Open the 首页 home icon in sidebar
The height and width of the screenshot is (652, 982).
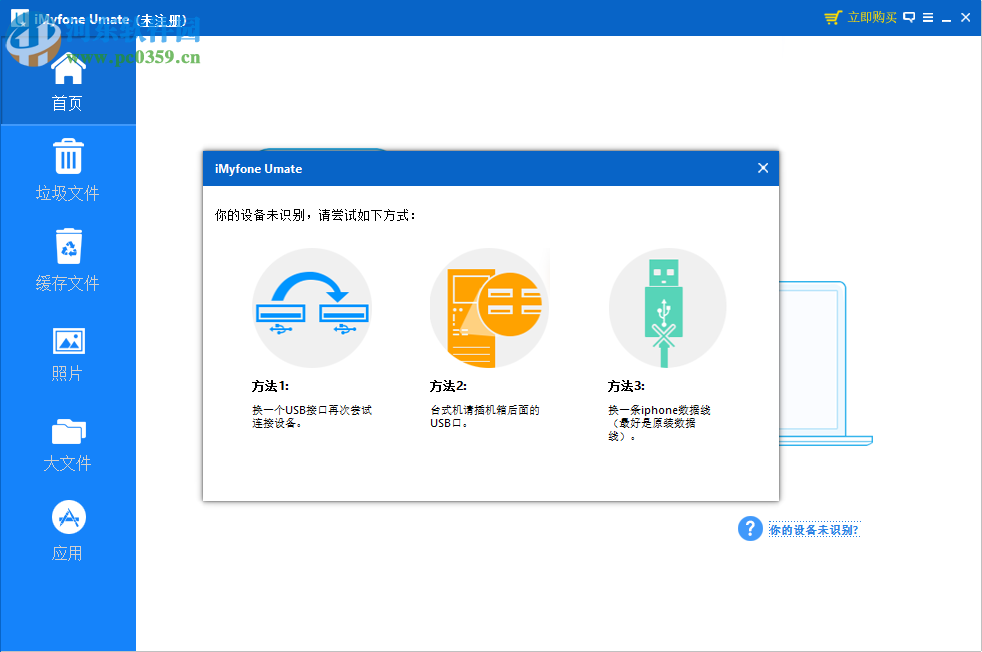pos(67,68)
